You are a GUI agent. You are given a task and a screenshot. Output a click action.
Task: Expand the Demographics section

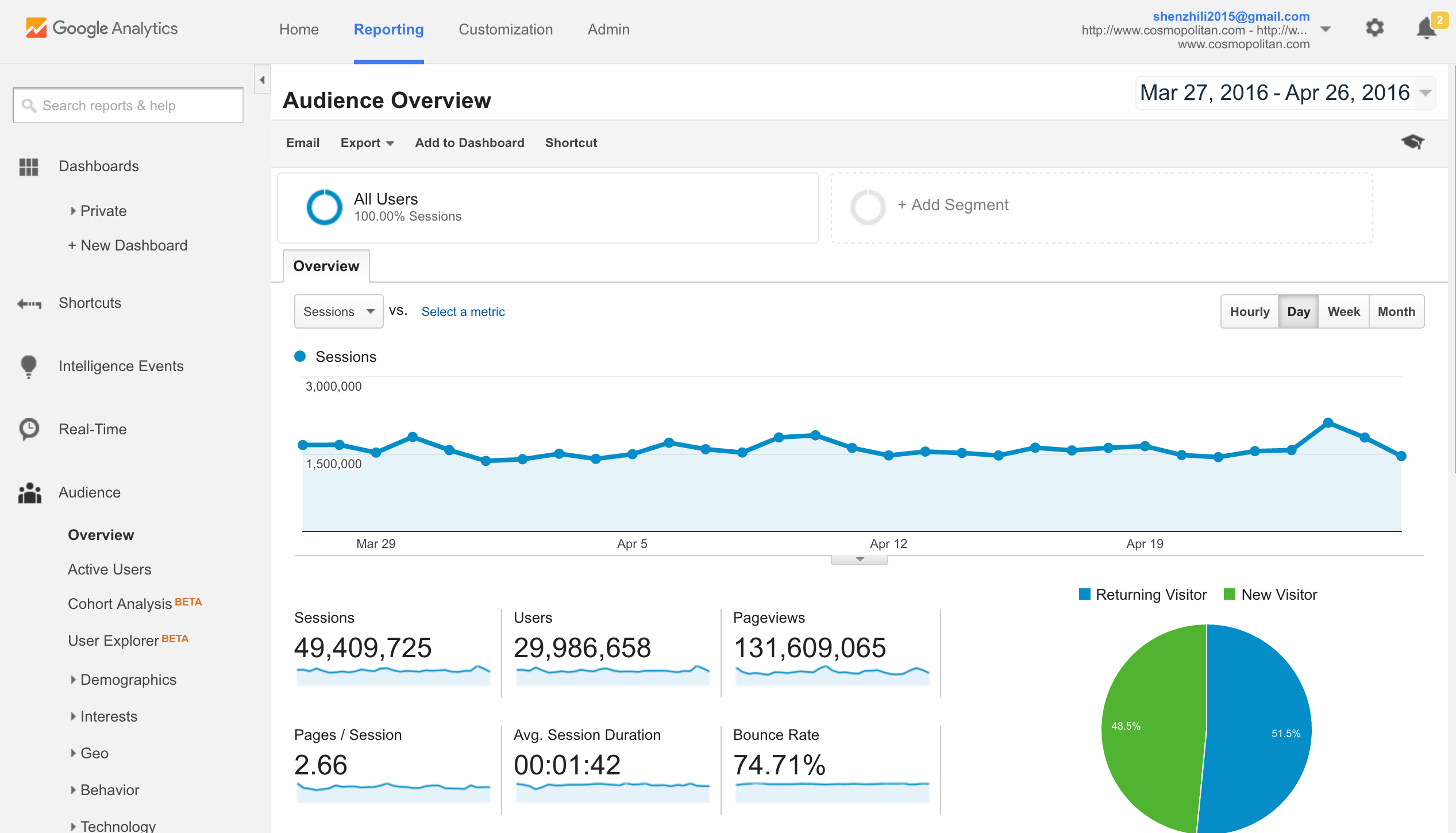coord(128,680)
